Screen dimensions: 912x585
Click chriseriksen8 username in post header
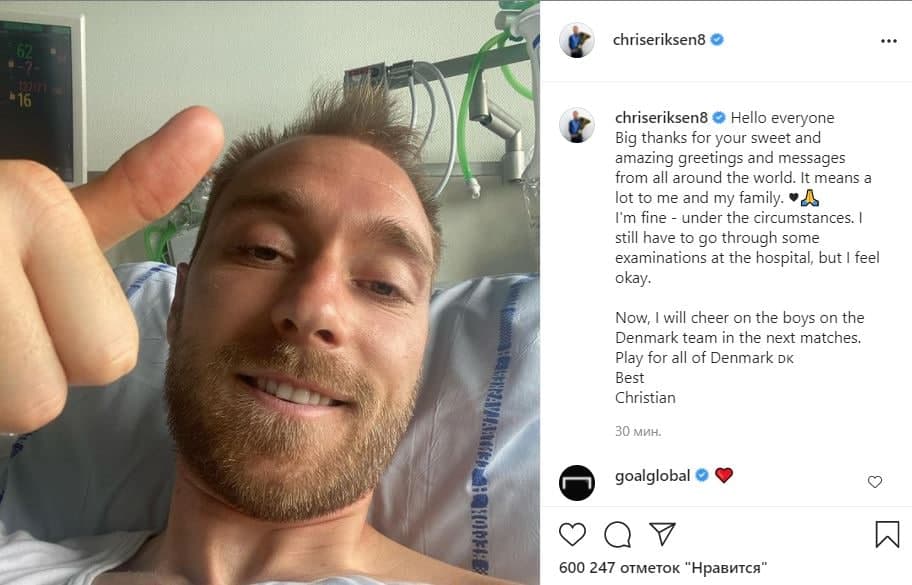coord(659,40)
